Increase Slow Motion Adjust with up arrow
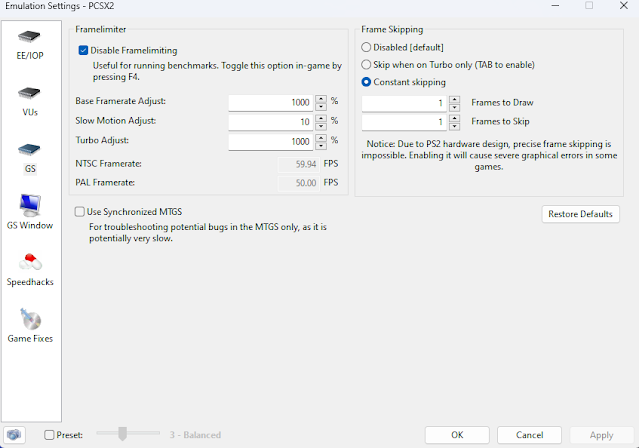Screen dimensions: 639x448 [321, 118]
